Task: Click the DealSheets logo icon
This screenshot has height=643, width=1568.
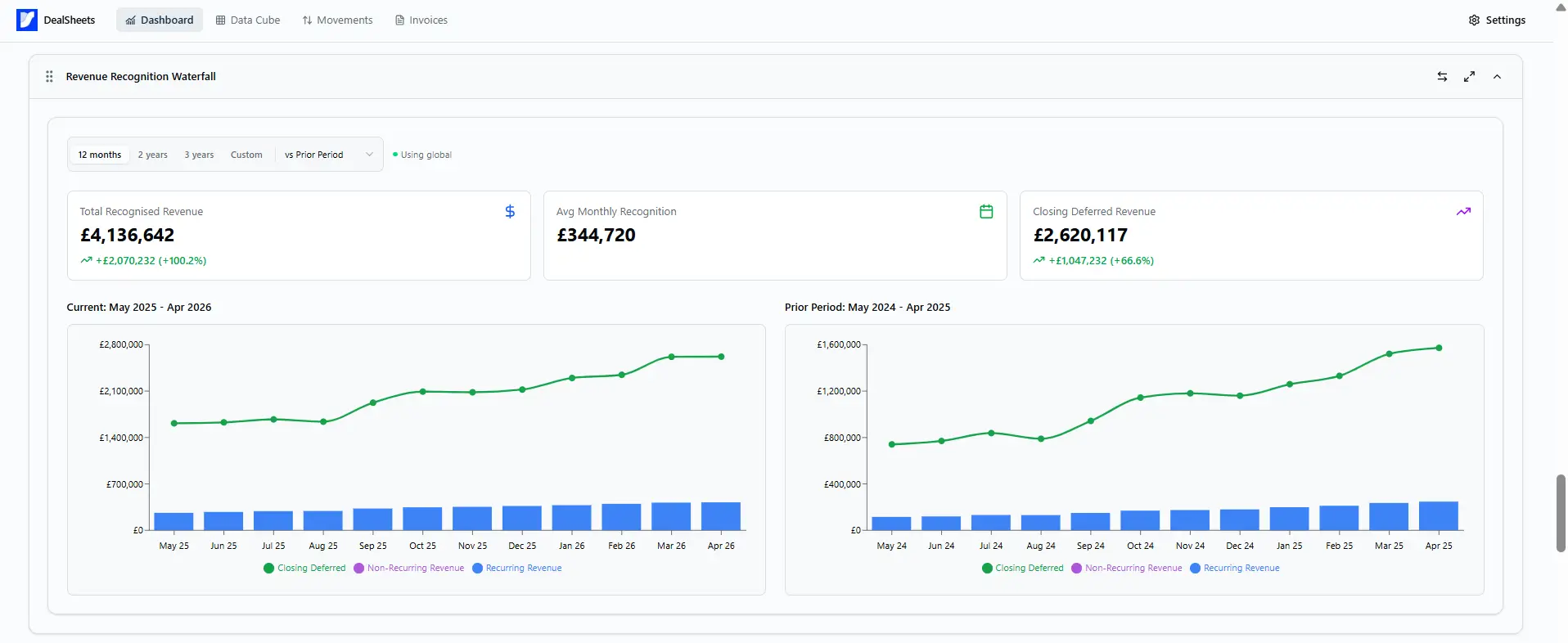Action: coord(27,20)
